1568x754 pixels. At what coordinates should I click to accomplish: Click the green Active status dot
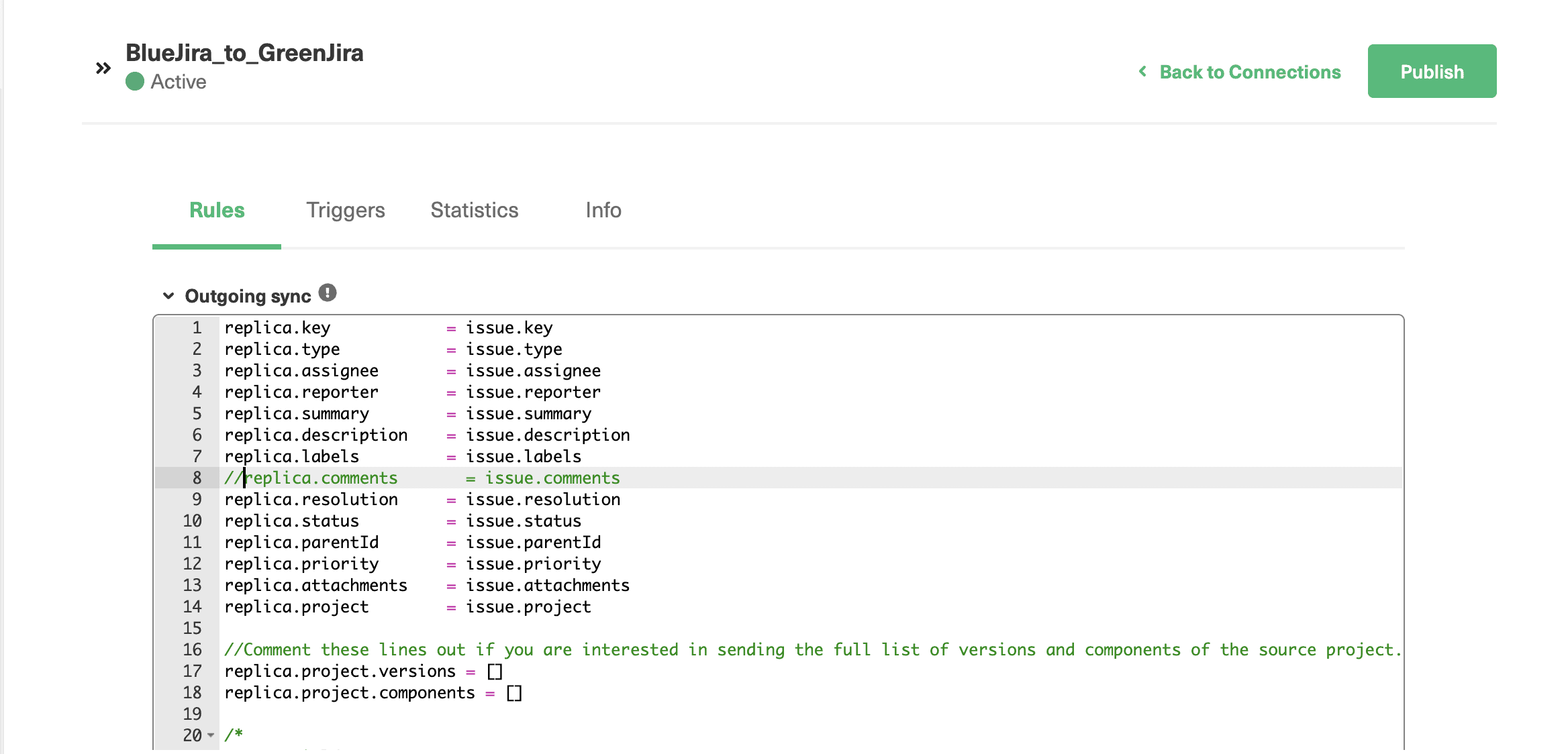pyautogui.click(x=135, y=82)
